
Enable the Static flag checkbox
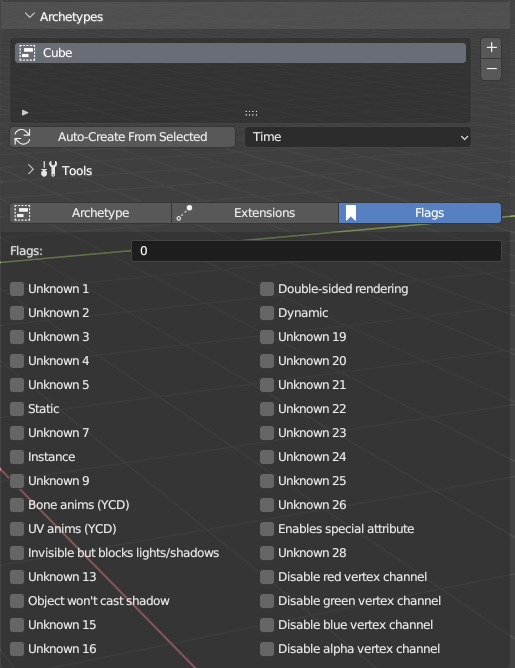click(17, 409)
